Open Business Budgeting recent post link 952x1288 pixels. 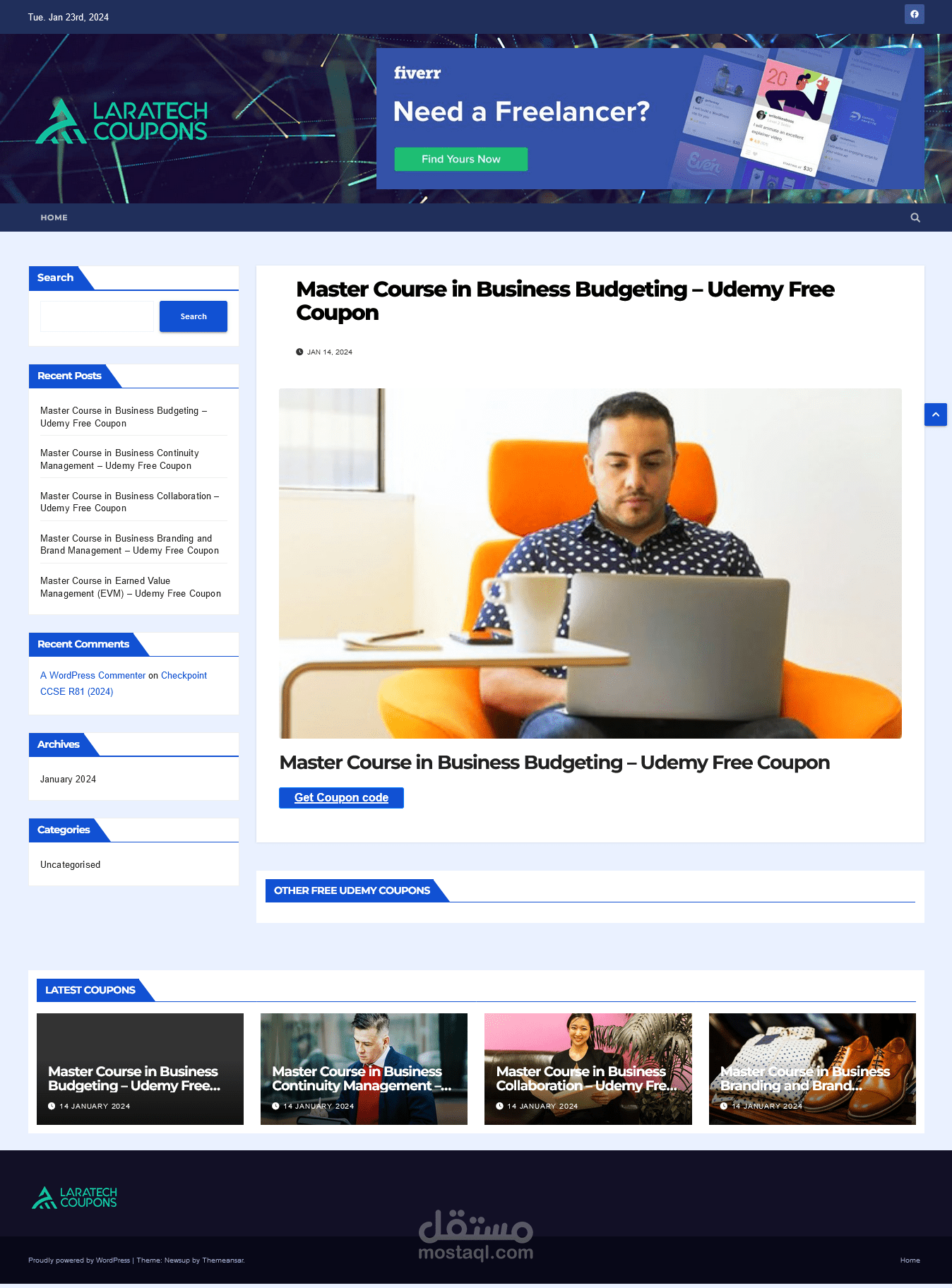[x=124, y=417]
